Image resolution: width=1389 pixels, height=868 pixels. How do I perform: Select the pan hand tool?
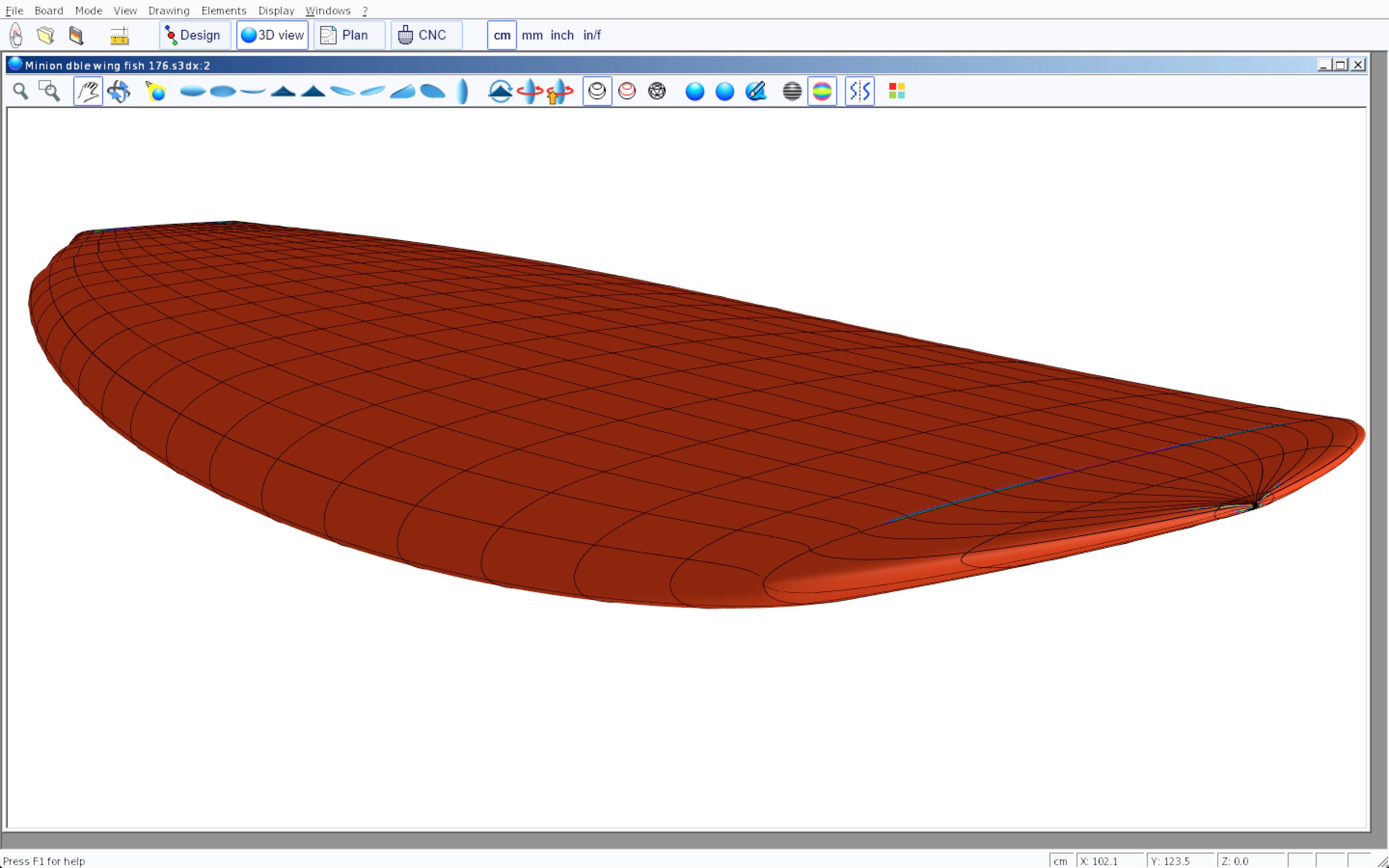88,91
